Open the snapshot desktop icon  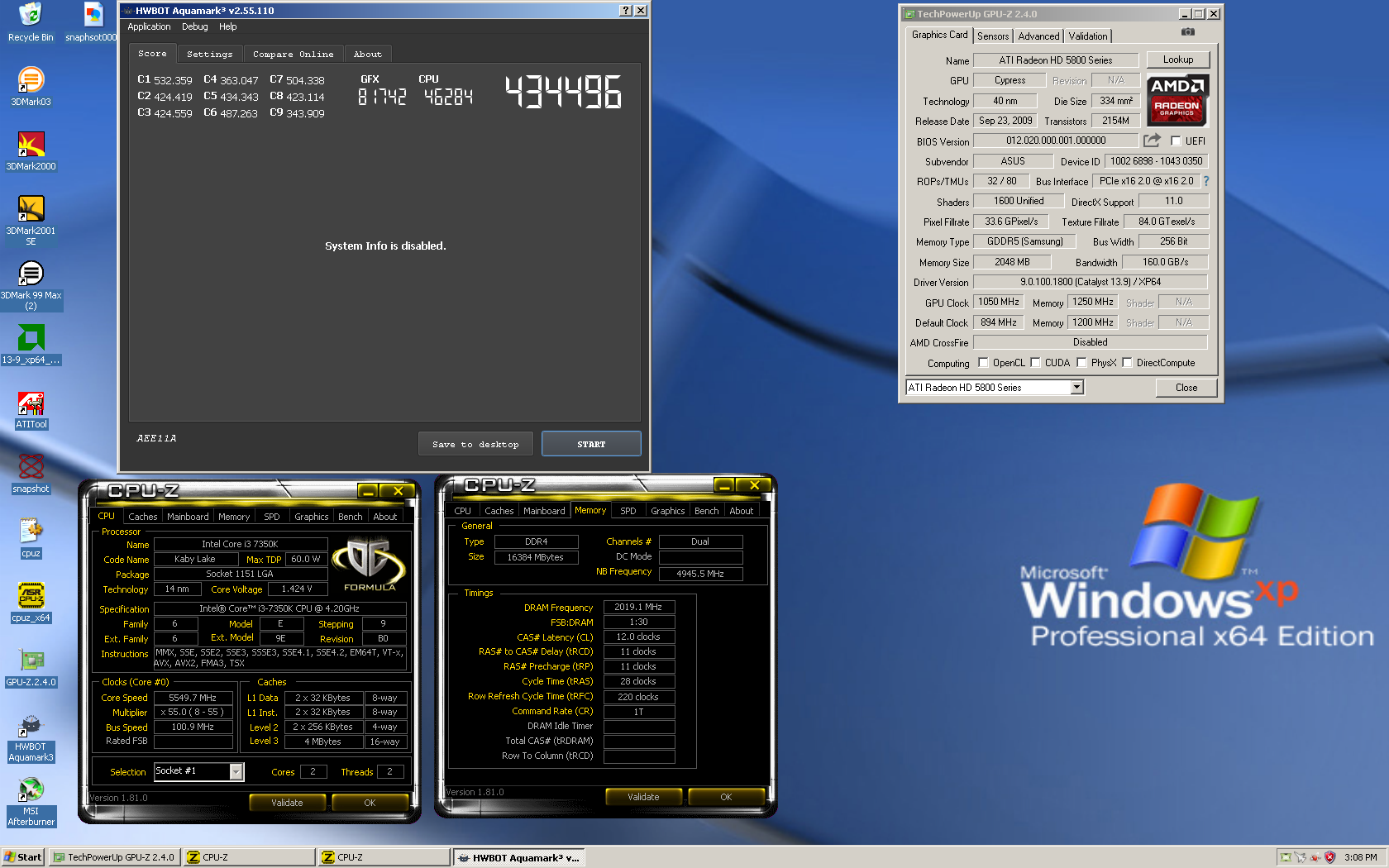click(x=31, y=474)
